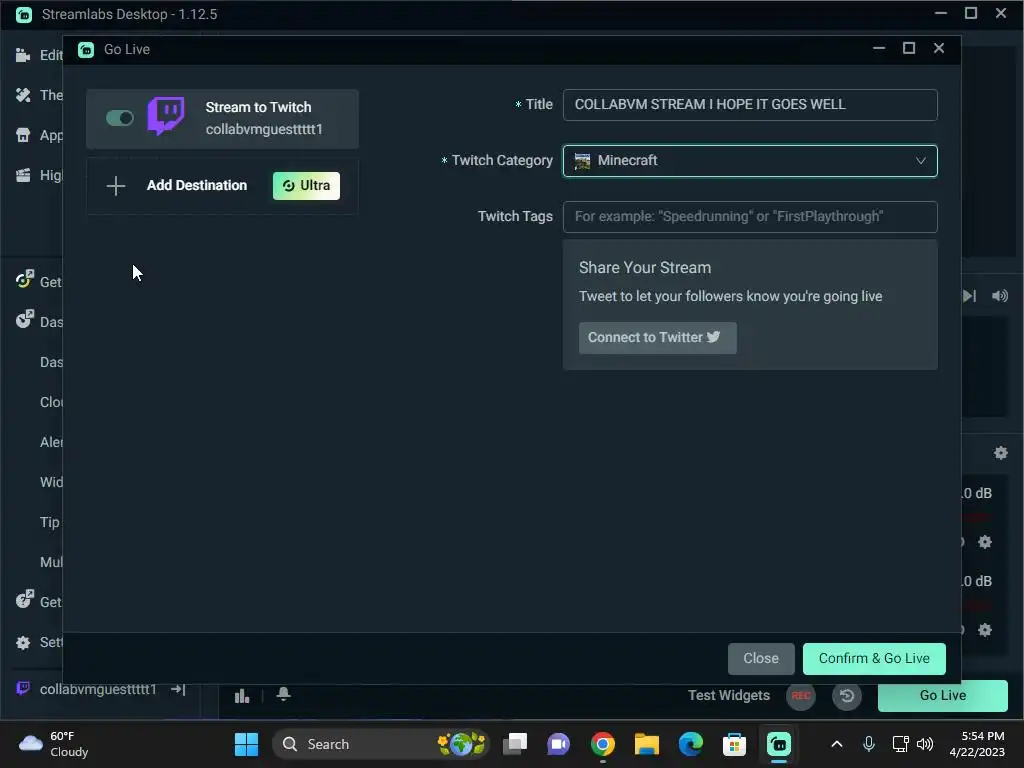Toggle the replay buffer icon
This screenshot has height=768, width=1024.
click(x=846, y=696)
